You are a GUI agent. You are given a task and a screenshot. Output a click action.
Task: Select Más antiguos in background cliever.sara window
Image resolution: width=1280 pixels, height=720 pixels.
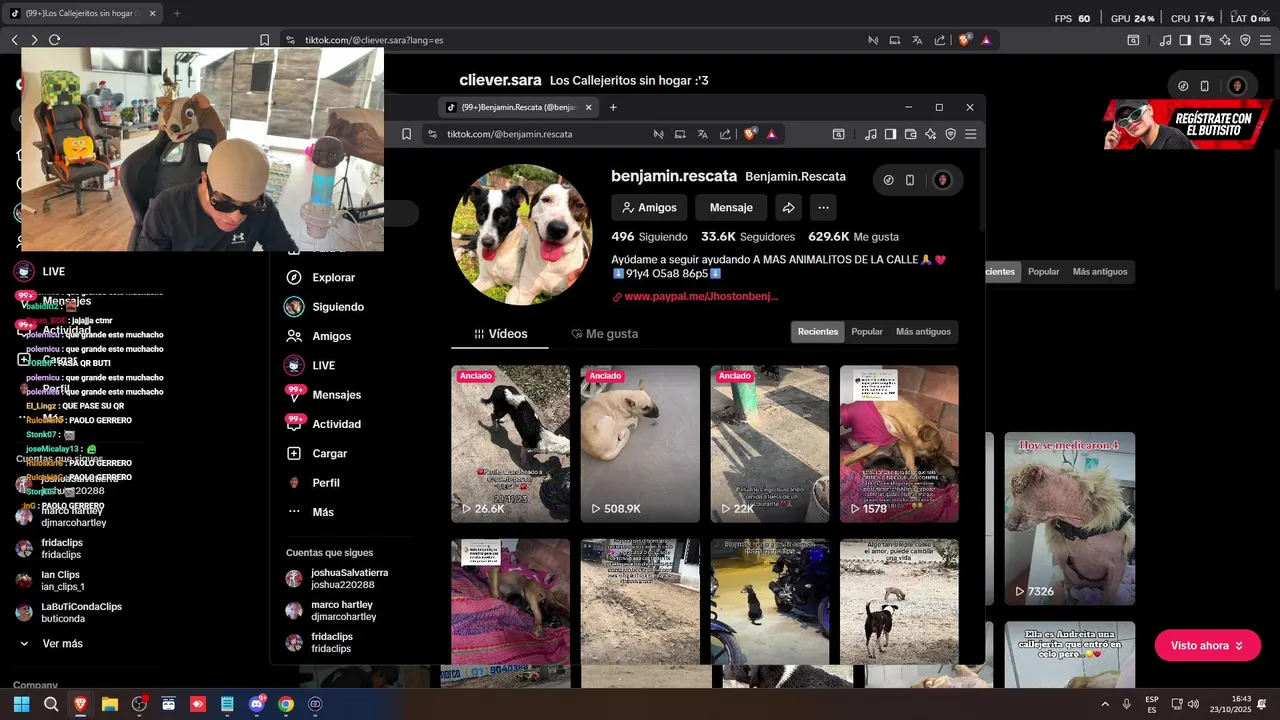click(1100, 272)
